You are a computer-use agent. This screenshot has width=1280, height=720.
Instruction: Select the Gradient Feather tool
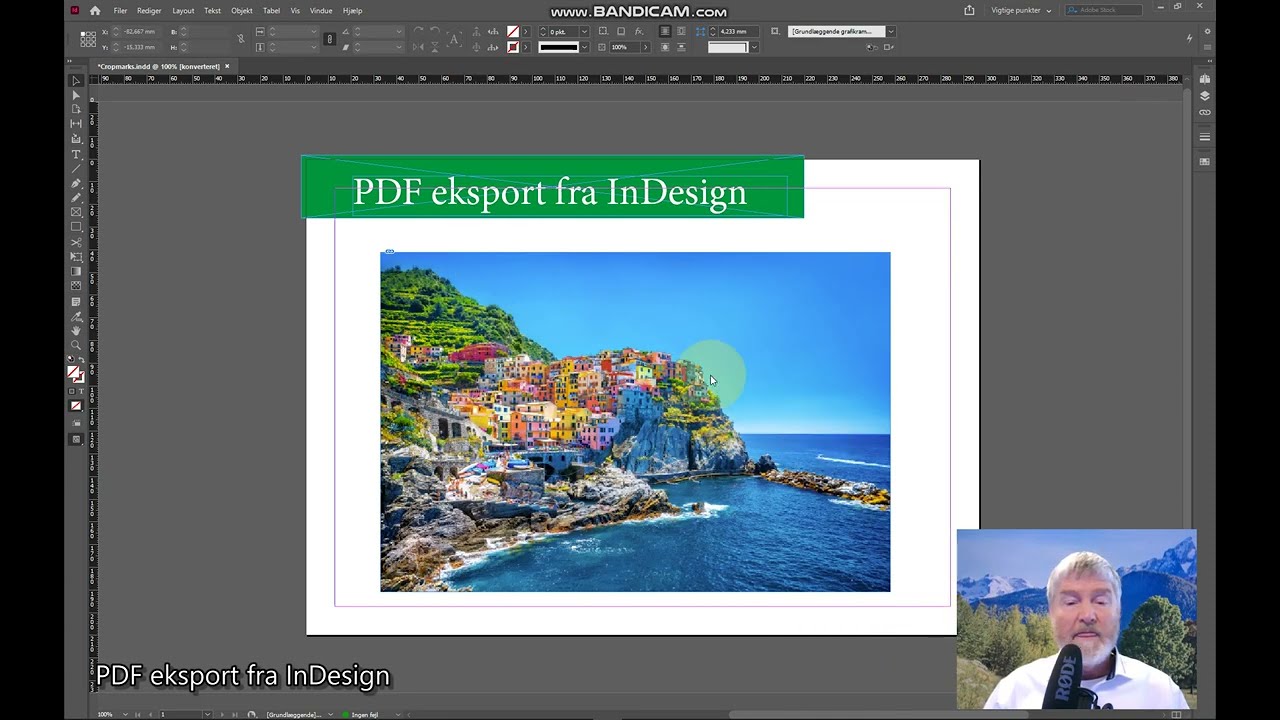pyautogui.click(x=76, y=286)
